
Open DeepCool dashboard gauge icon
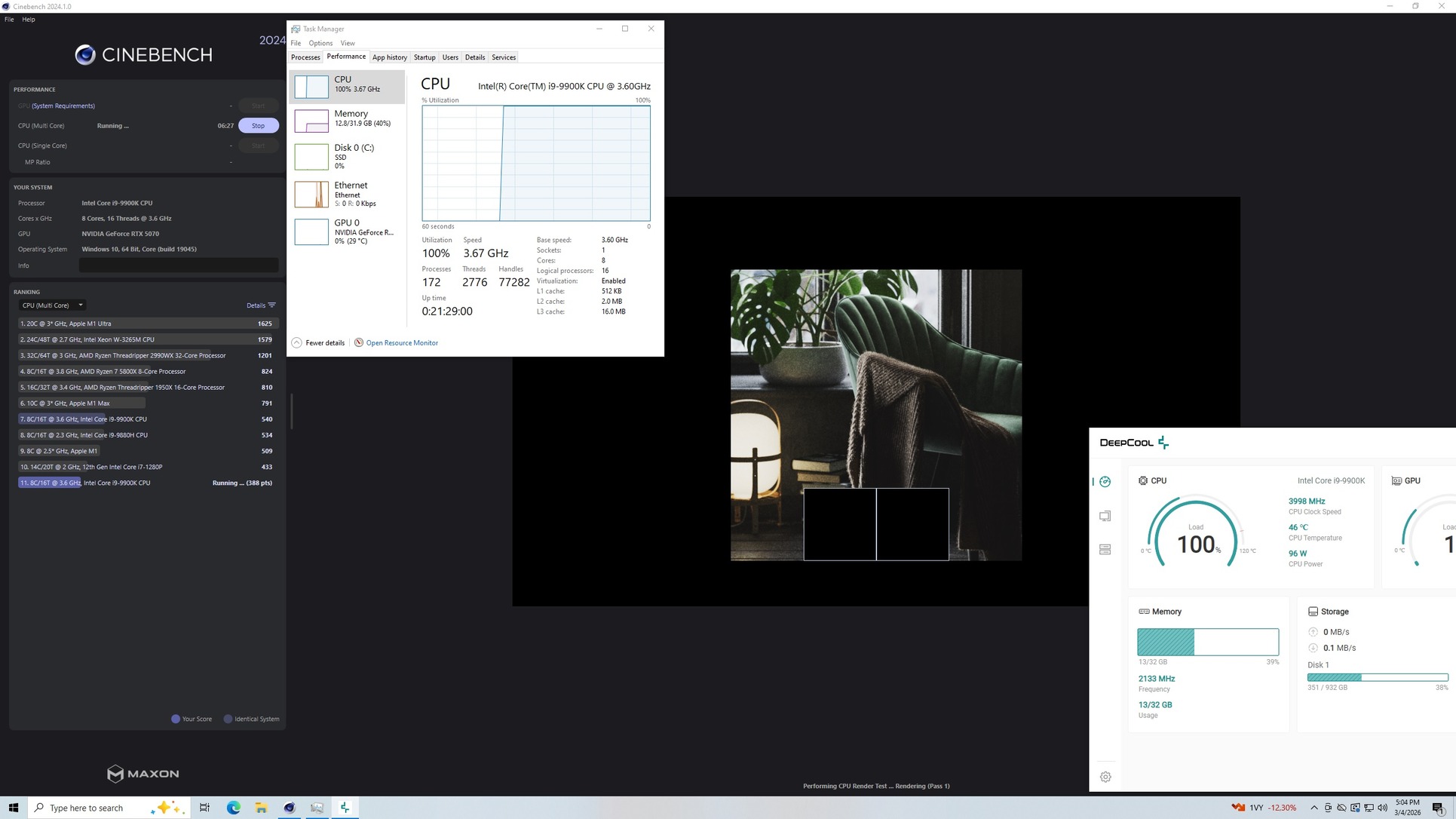pos(1105,482)
